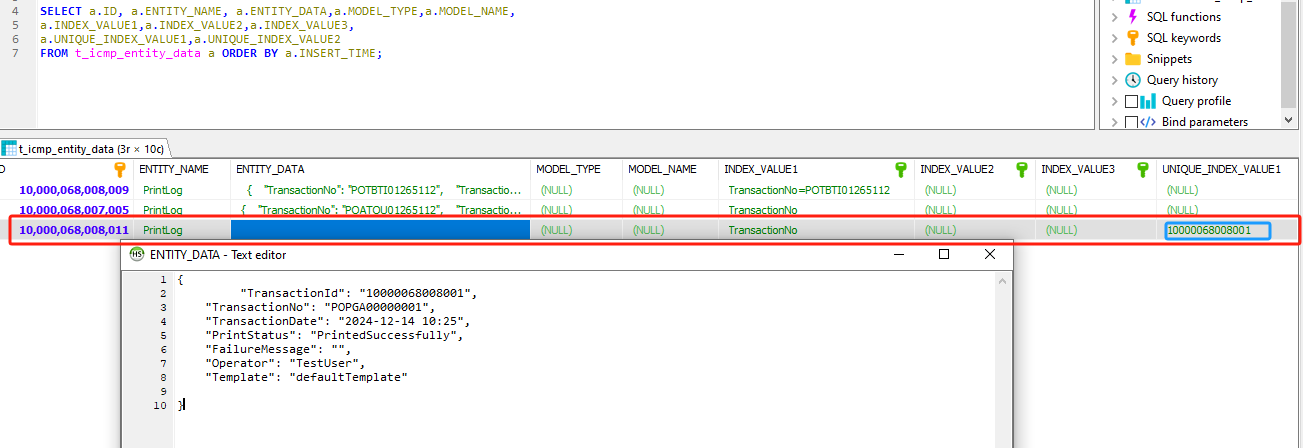Select the selected blue ENTITY_DATA cell

click(380, 230)
